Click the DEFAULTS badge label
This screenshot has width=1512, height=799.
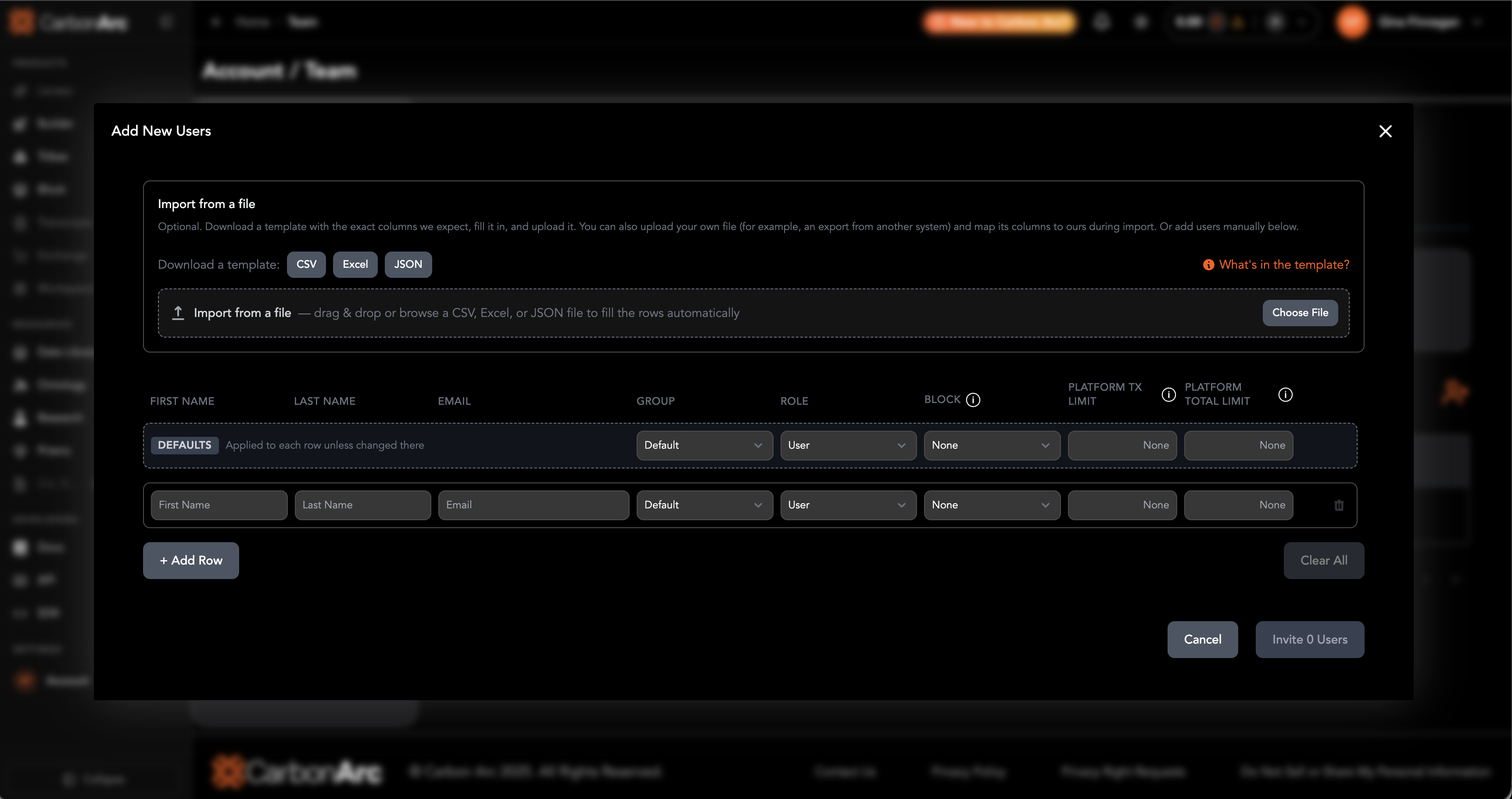click(x=184, y=446)
